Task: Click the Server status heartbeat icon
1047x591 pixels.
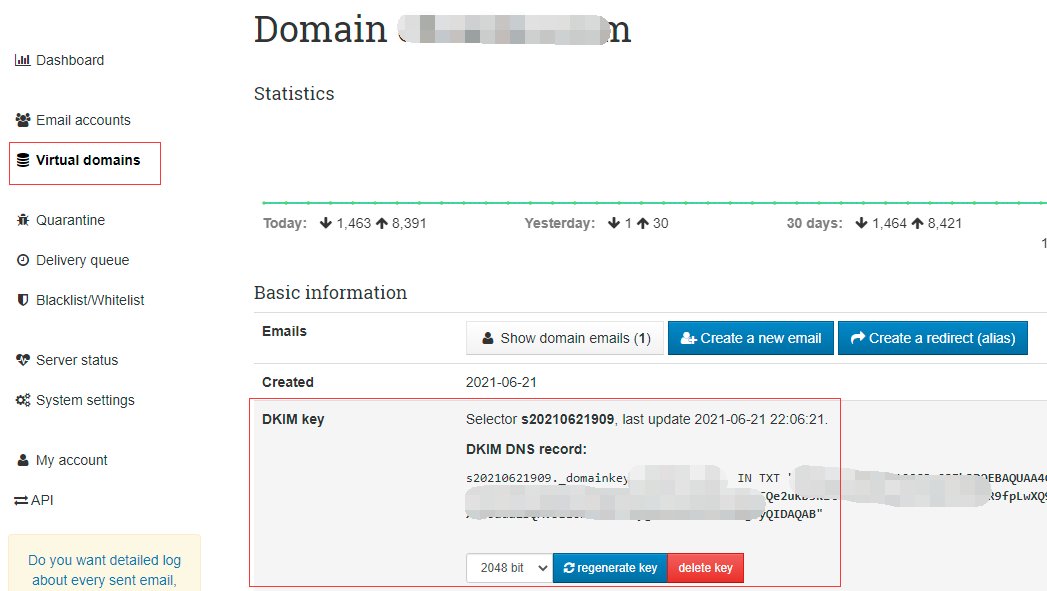Action: coord(23,360)
